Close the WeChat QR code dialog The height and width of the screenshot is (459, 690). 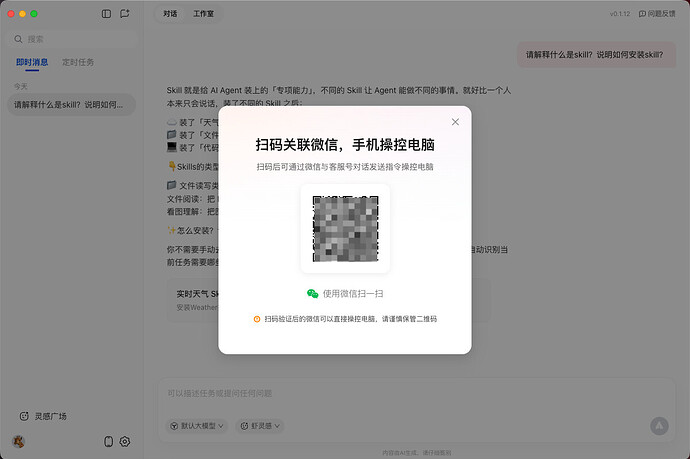coord(455,122)
